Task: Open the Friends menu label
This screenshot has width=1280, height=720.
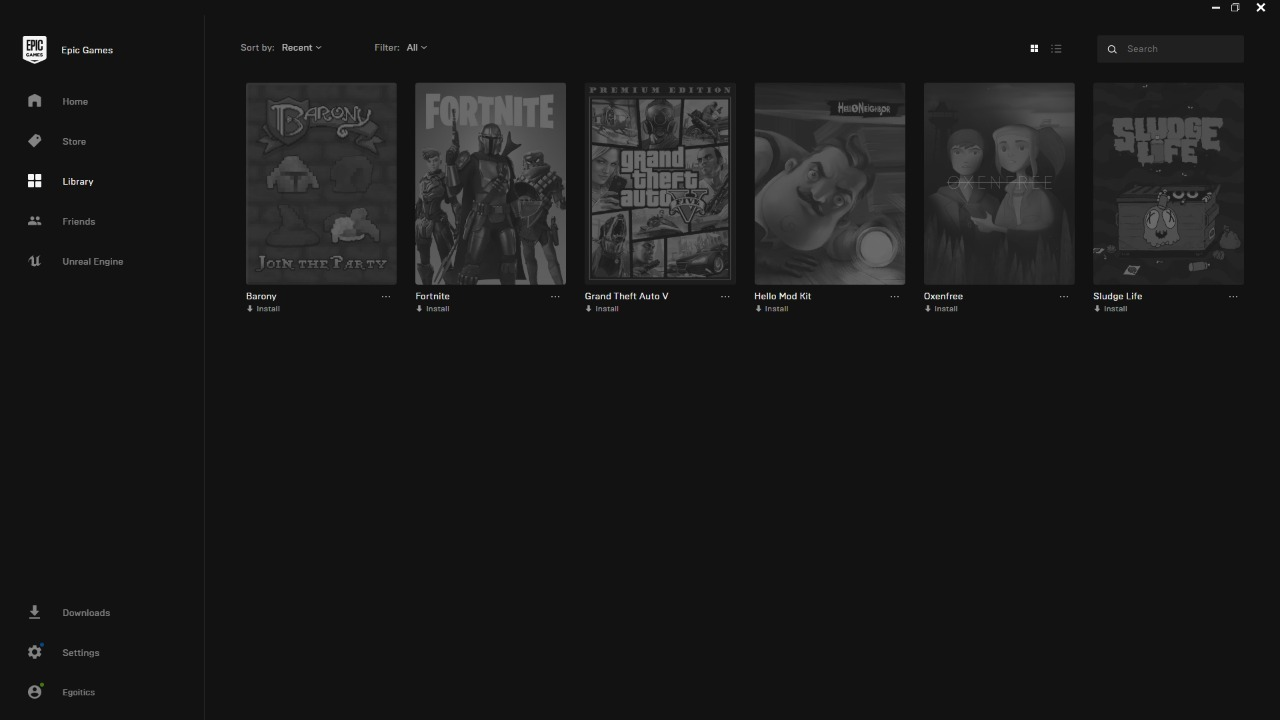Action: coord(78,221)
